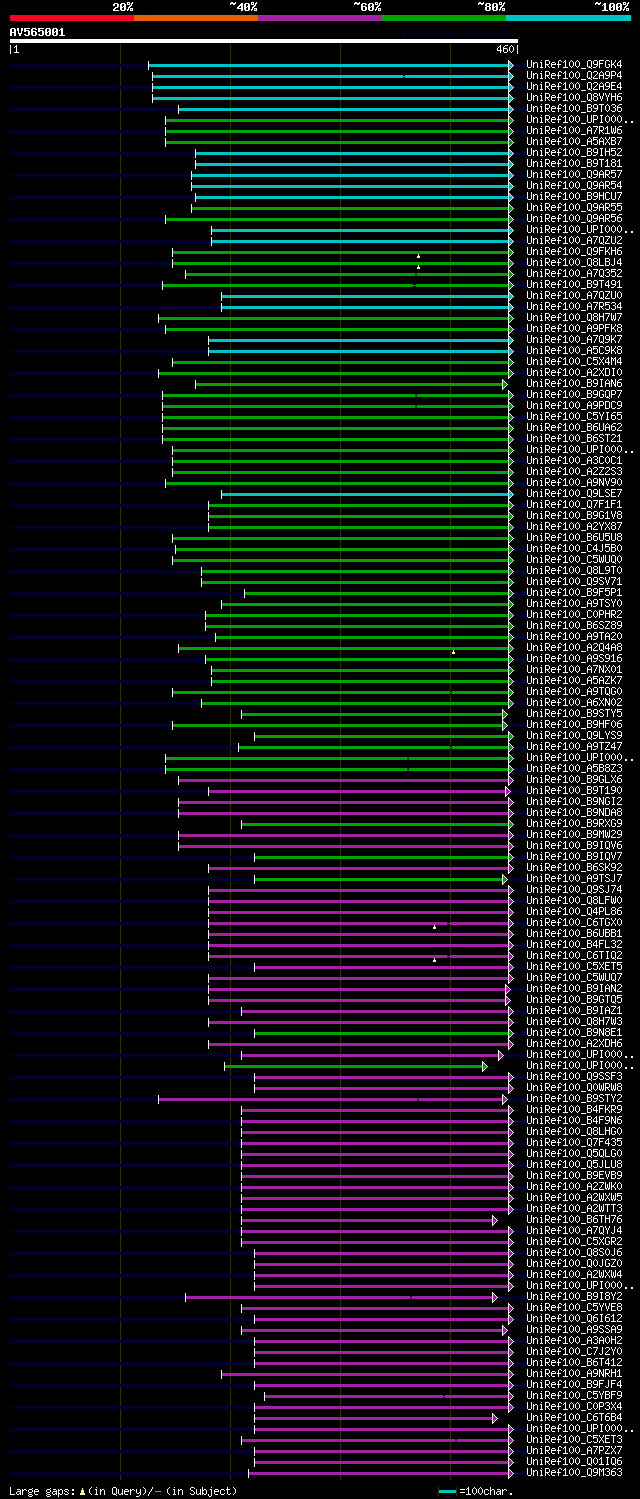The image size is (640, 1499).
Task: Open hit UniRef100_Q7F435
Action: pos(574,1143)
